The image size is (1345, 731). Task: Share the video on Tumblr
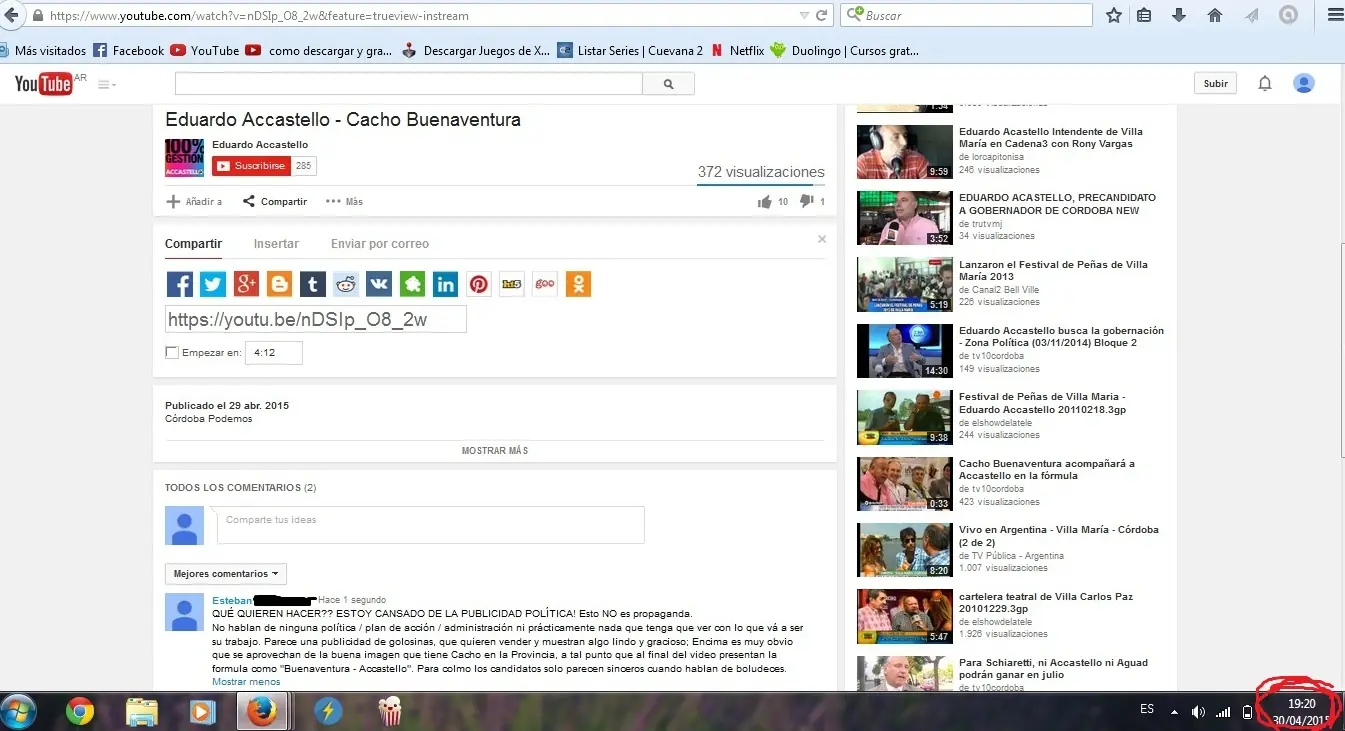pyautogui.click(x=313, y=284)
